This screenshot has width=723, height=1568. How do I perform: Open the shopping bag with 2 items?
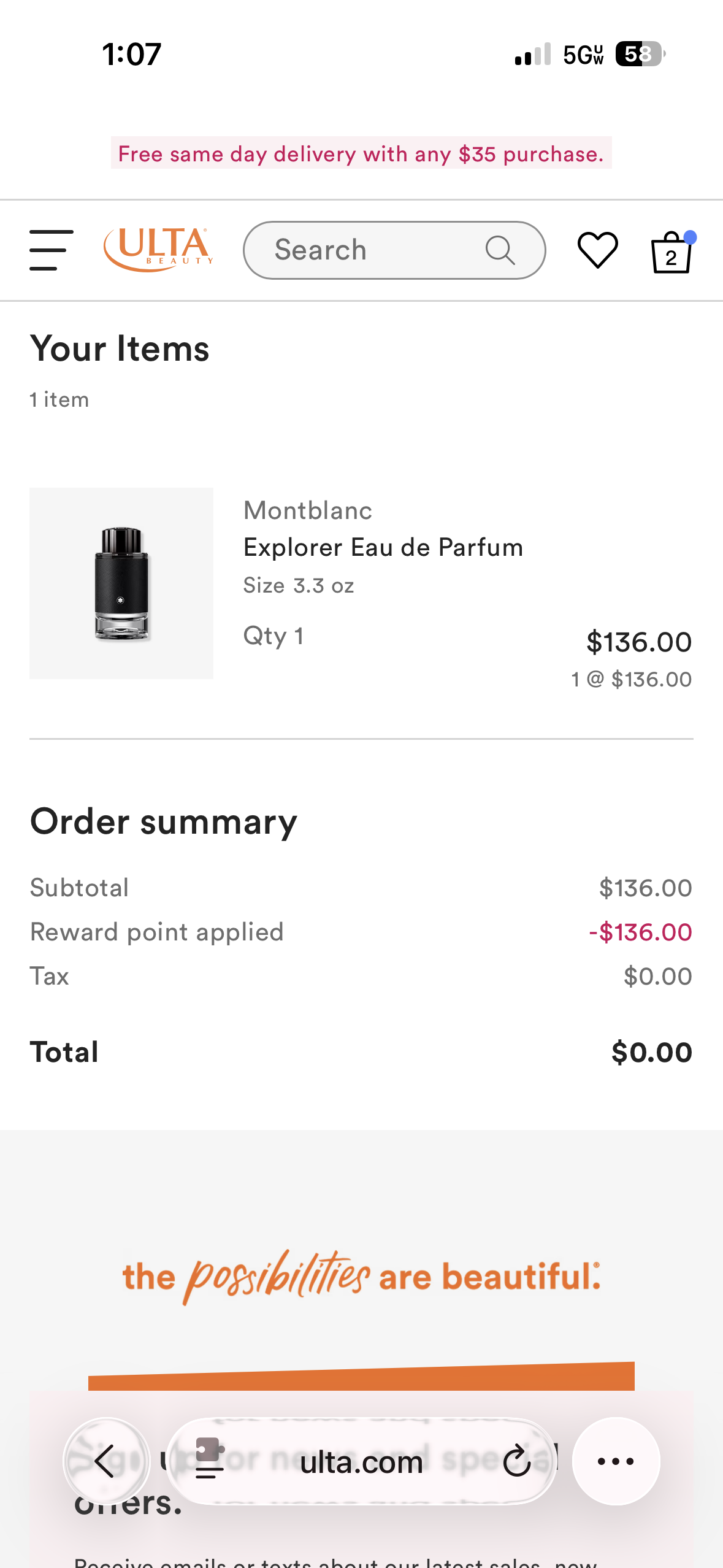(671, 253)
